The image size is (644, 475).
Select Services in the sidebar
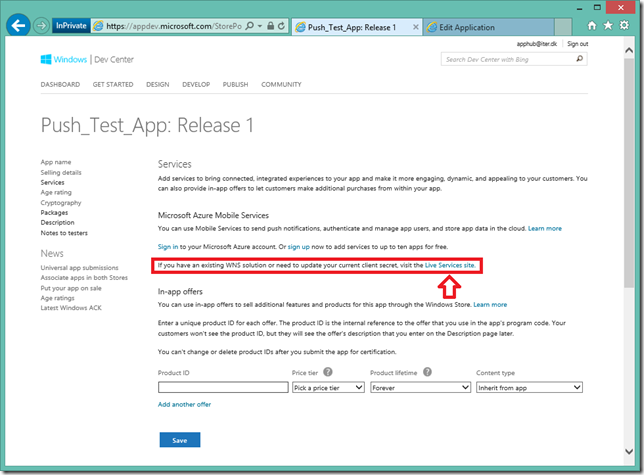coord(52,182)
